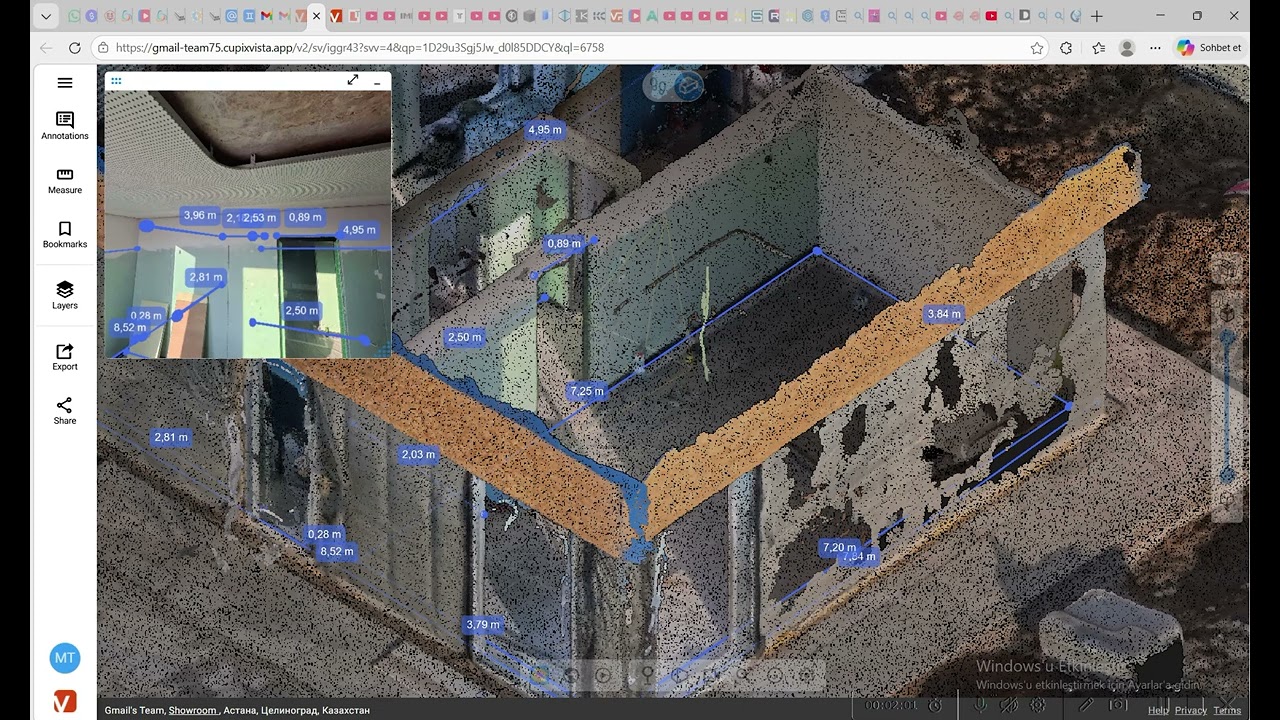1280x720 pixels.
Task: Bookmark this page with the star icon
Action: tap(1037, 48)
